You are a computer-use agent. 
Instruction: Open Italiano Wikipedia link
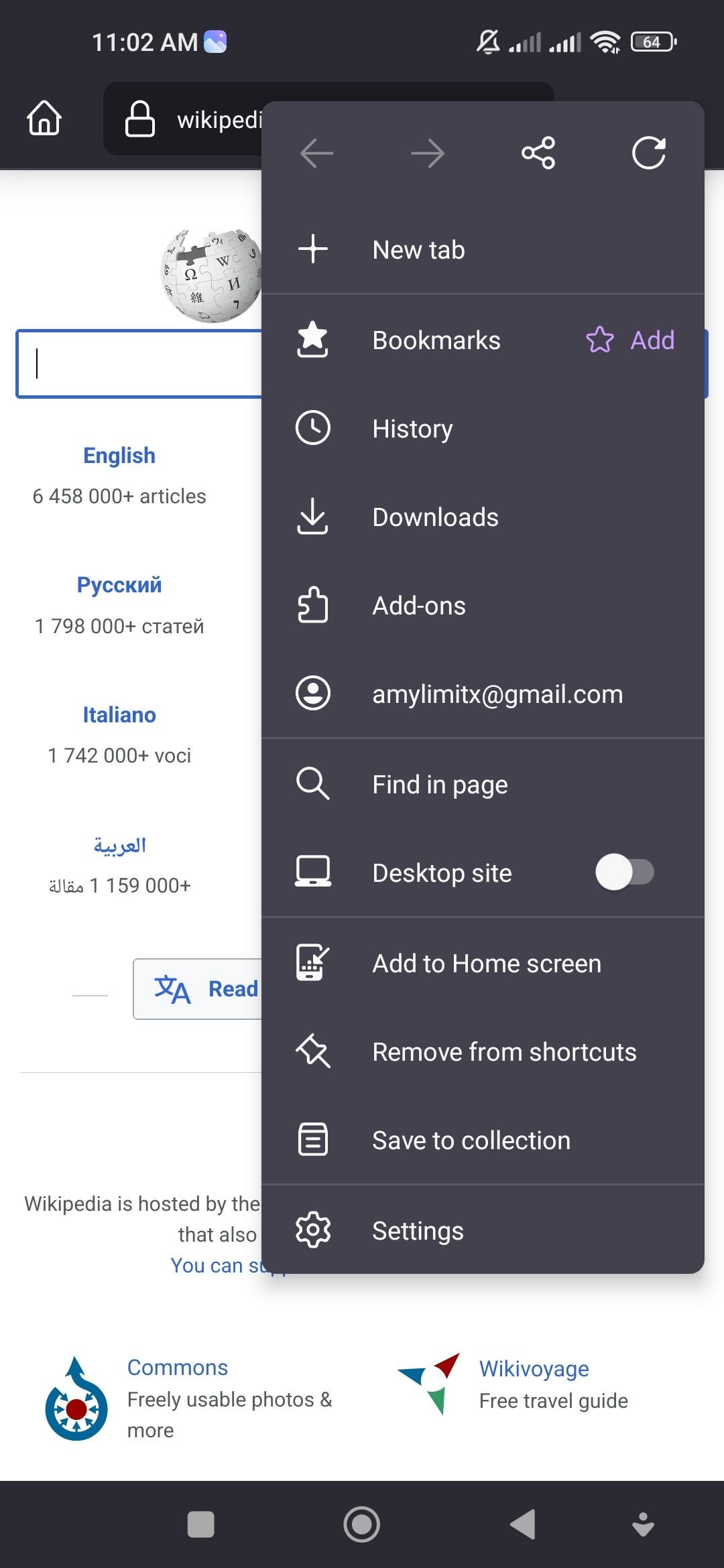tap(119, 715)
